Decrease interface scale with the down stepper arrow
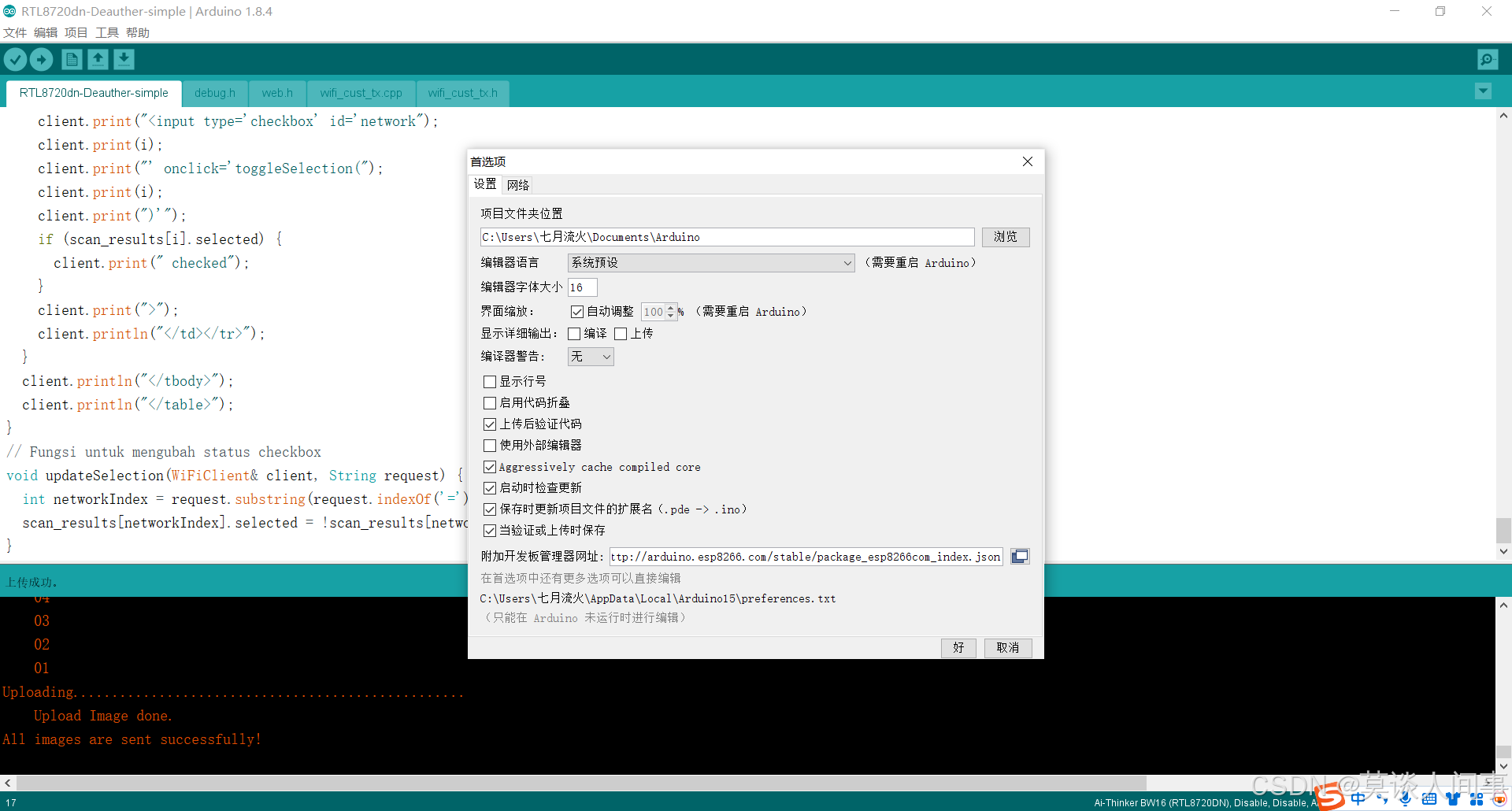 coord(671,316)
